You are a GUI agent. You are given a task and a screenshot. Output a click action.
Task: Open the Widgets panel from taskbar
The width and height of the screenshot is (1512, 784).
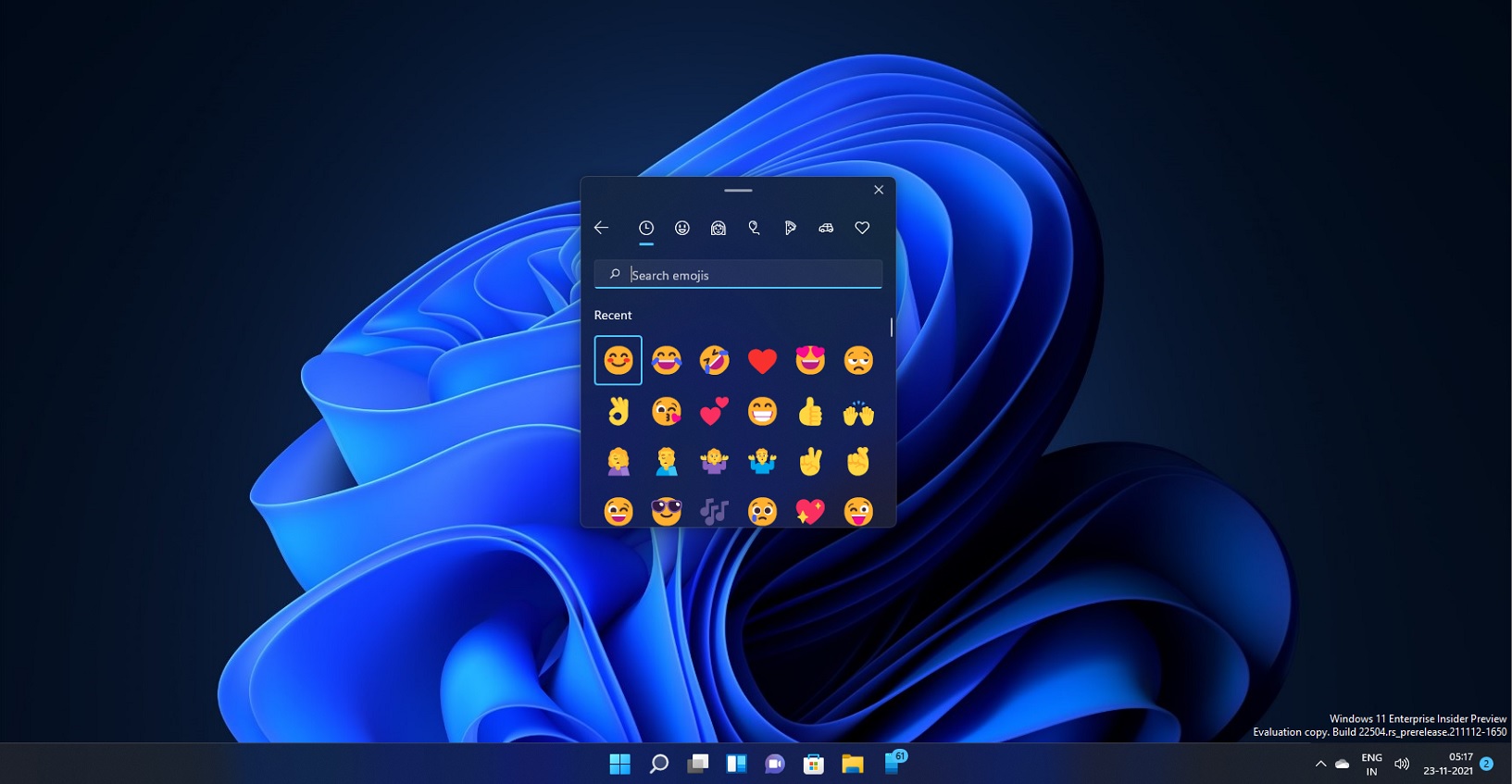(737, 764)
